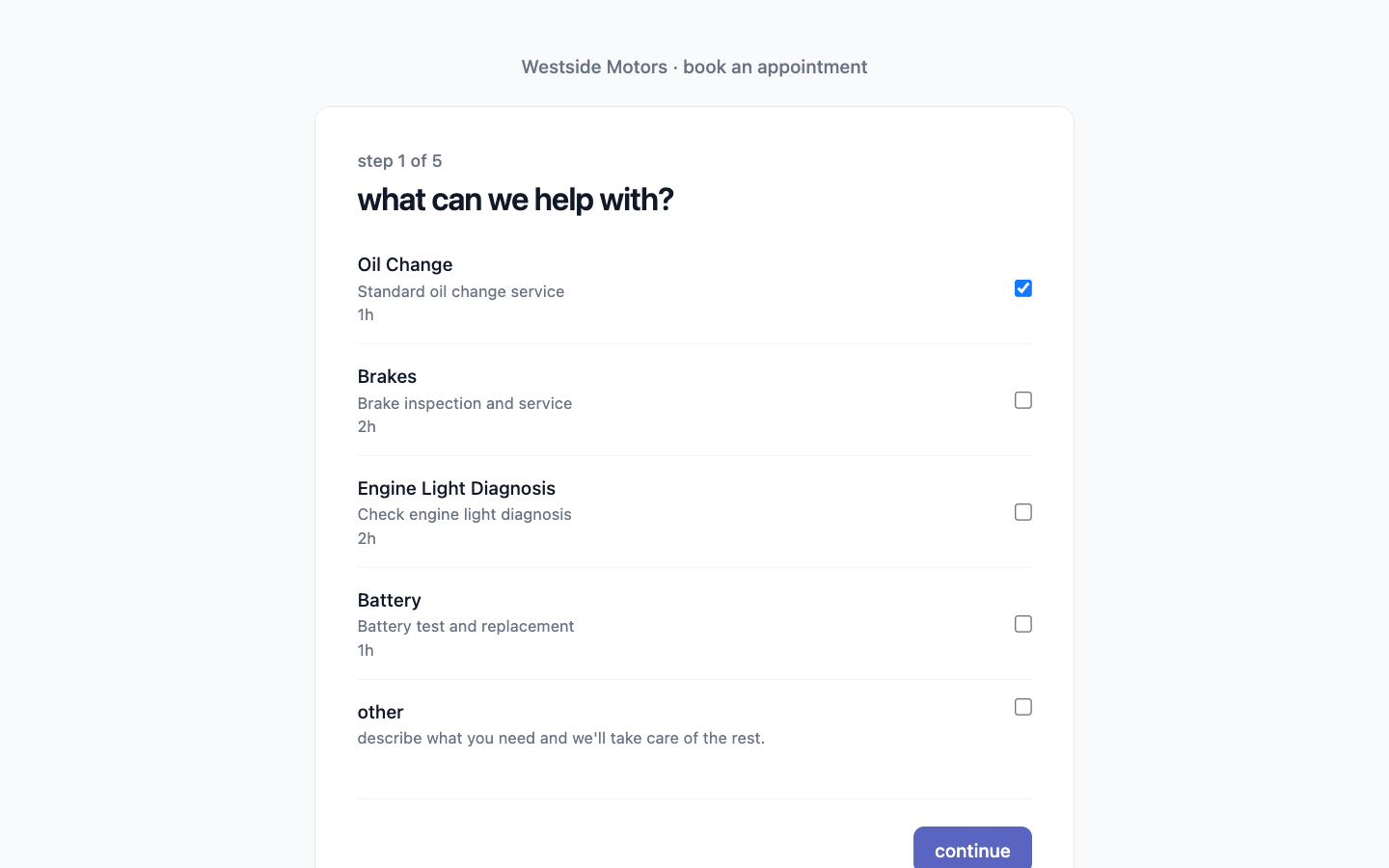Click the Battery service title
This screenshot has width=1389, height=868.
click(390, 600)
